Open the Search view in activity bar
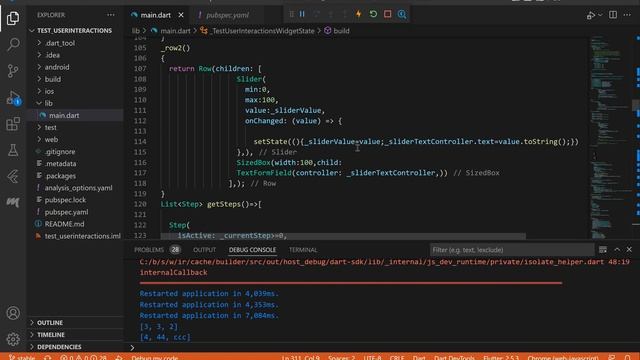The height and width of the screenshot is (360, 640). click(13, 44)
